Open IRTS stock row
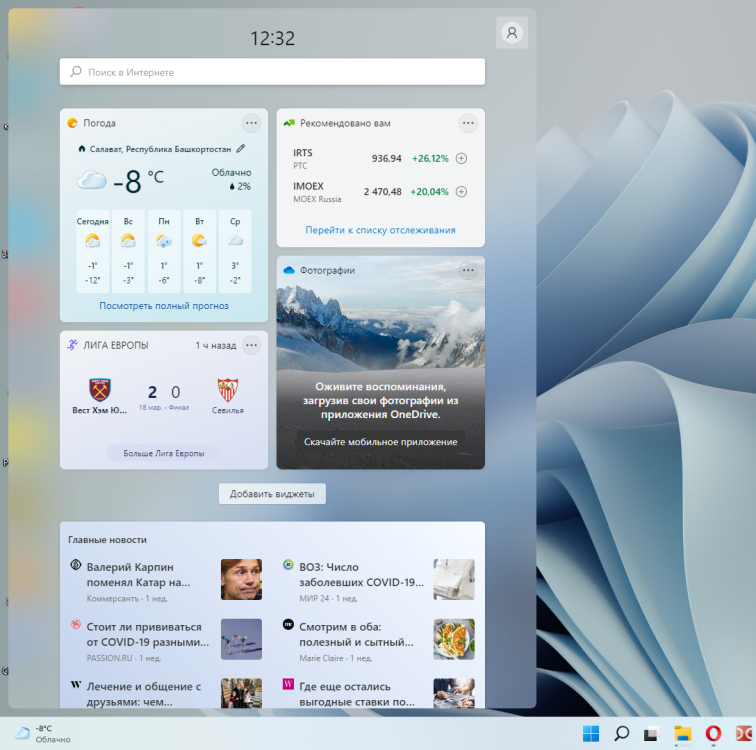Image resolution: width=756 pixels, height=750 pixels. pyautogui.click(x=380, y=159)
